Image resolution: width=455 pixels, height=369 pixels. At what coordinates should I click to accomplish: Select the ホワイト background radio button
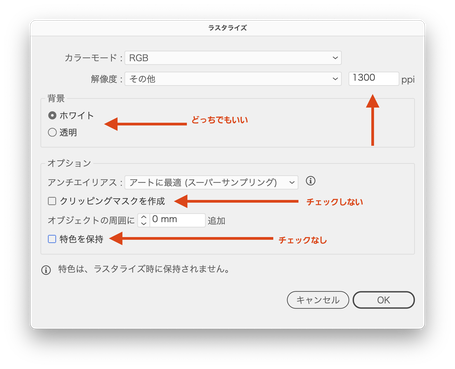(x=52, y=116)
